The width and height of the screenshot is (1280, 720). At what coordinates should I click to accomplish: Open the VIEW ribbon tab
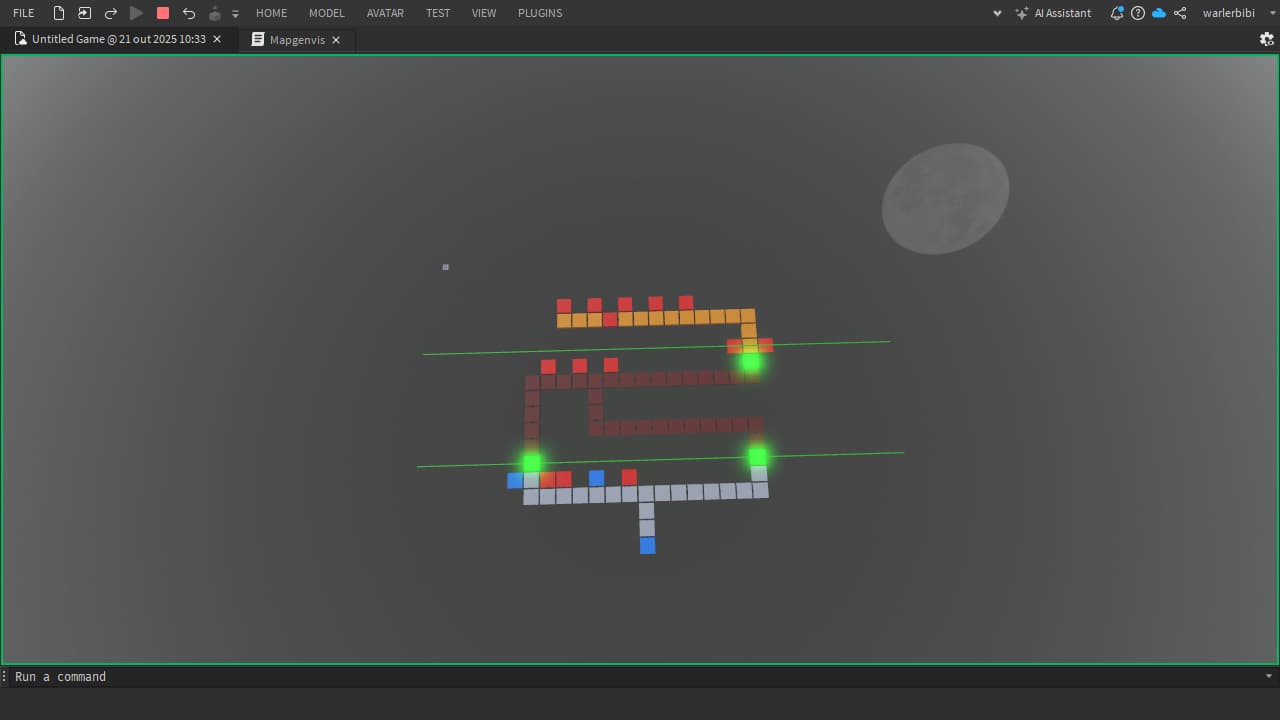click(x=484, y=13)
